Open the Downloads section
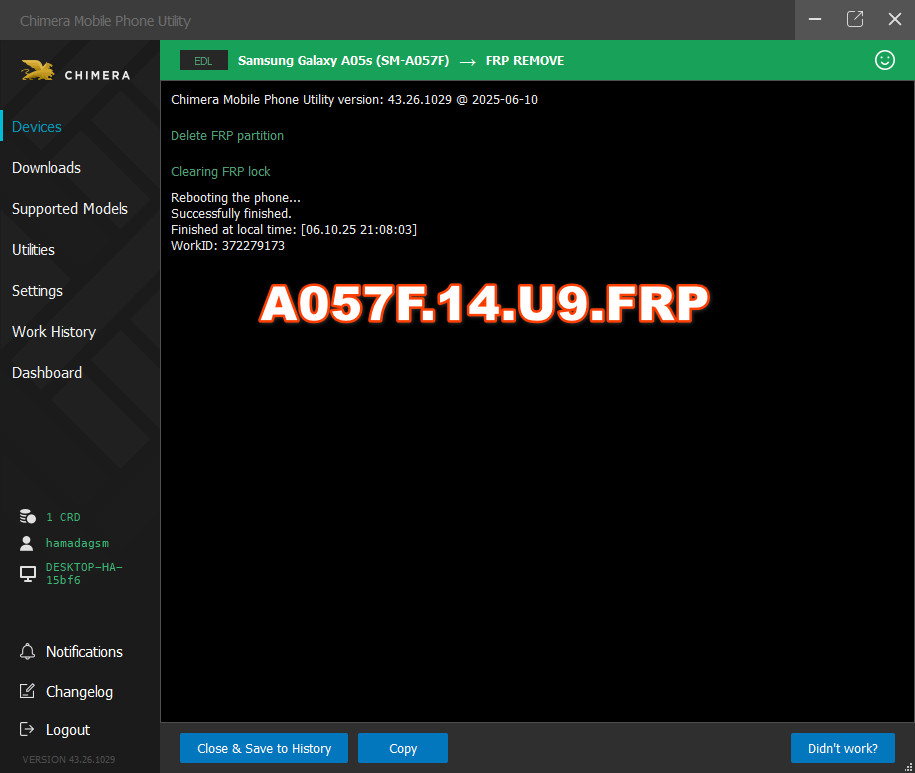 pyautogui.click(x=46, y=167)
